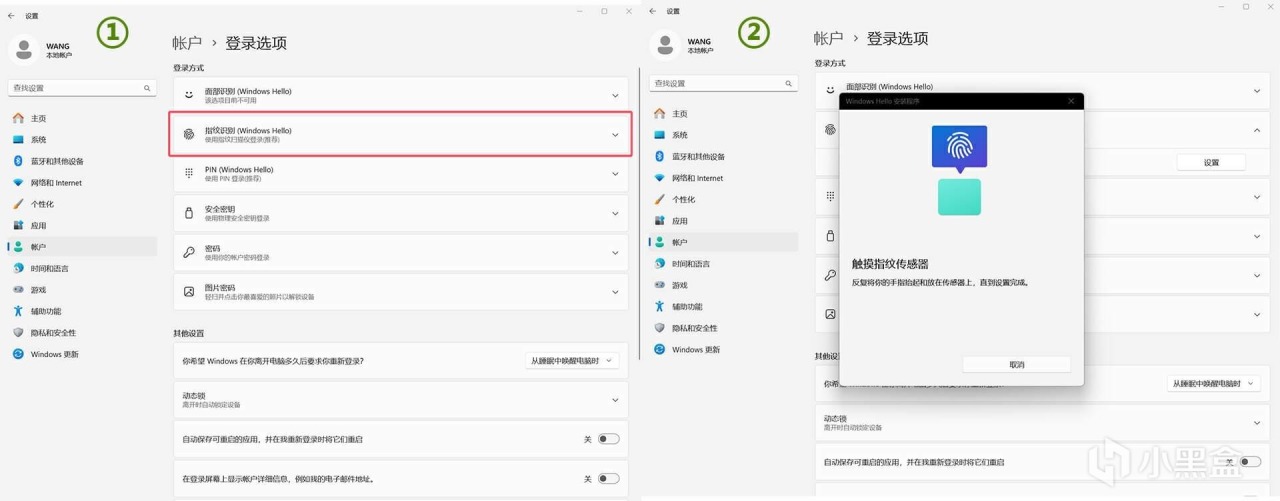Open 从睡眠中唤醒电脑时 dropdown in left window
Screen dimensions: 1280x501
point(572,360)
